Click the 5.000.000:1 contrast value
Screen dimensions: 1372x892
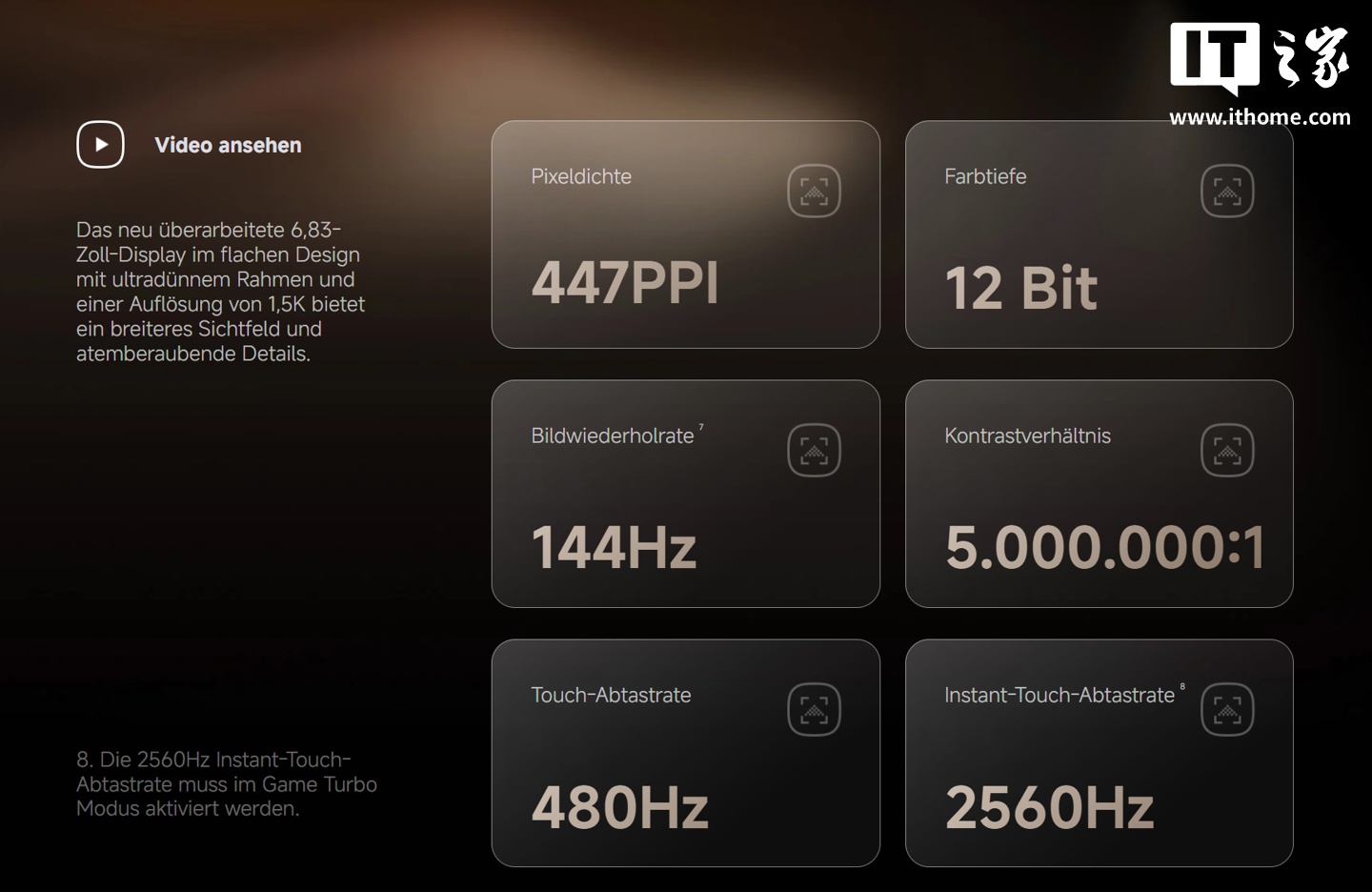[1104, 548]
